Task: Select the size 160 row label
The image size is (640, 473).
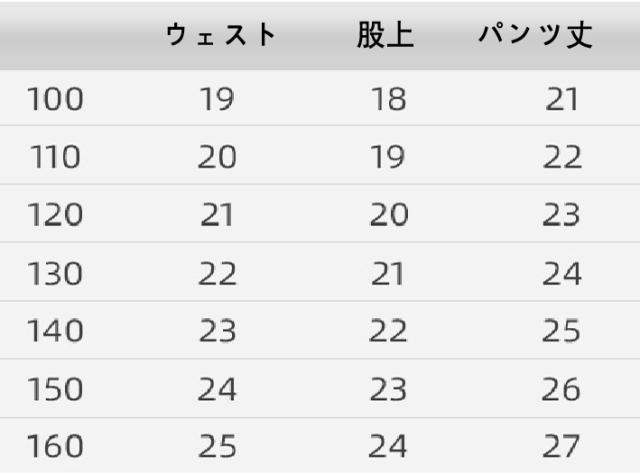Action: (x=55, y=446)
